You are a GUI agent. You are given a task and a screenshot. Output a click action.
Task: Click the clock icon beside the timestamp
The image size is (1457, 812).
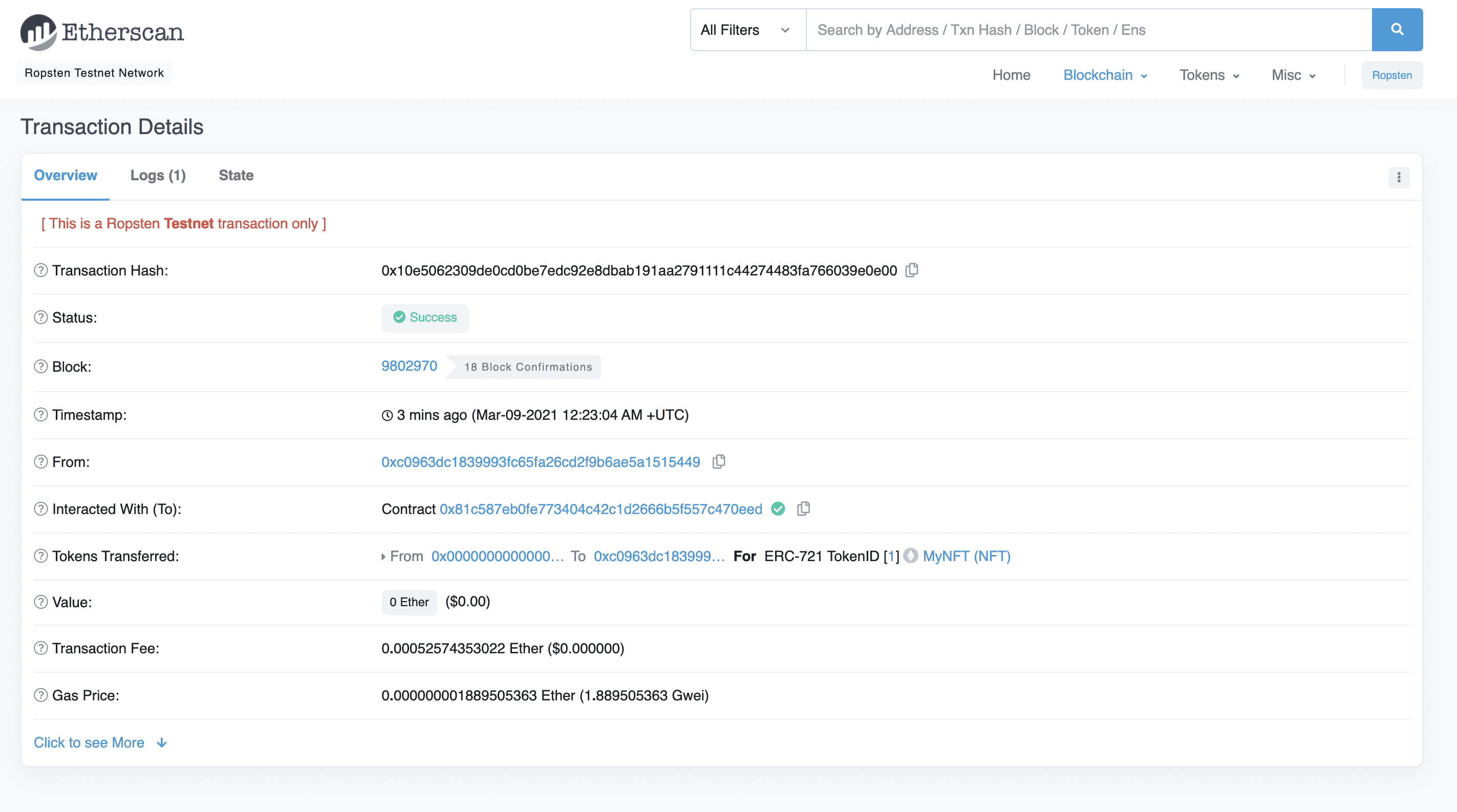click(387, 415)
